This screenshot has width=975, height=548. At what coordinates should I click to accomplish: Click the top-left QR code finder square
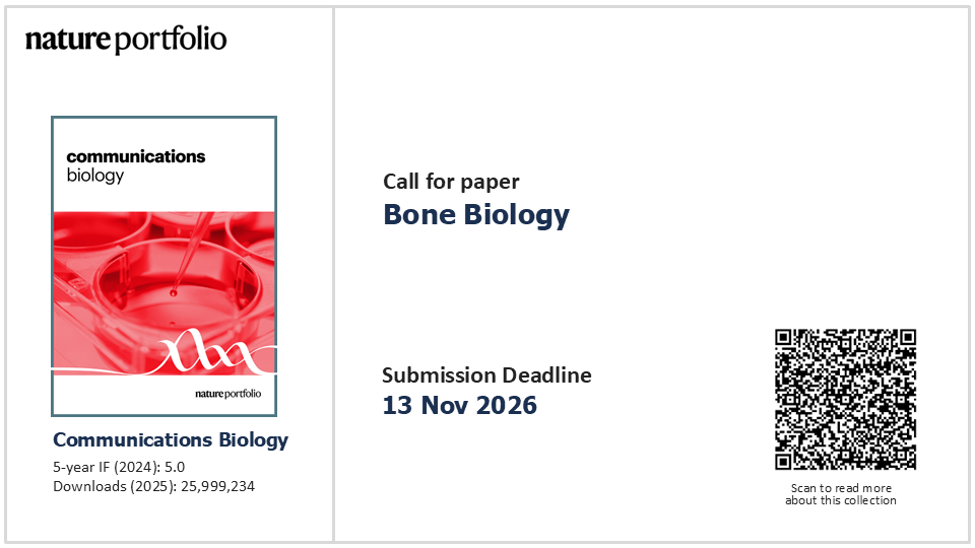pos(783,338)
